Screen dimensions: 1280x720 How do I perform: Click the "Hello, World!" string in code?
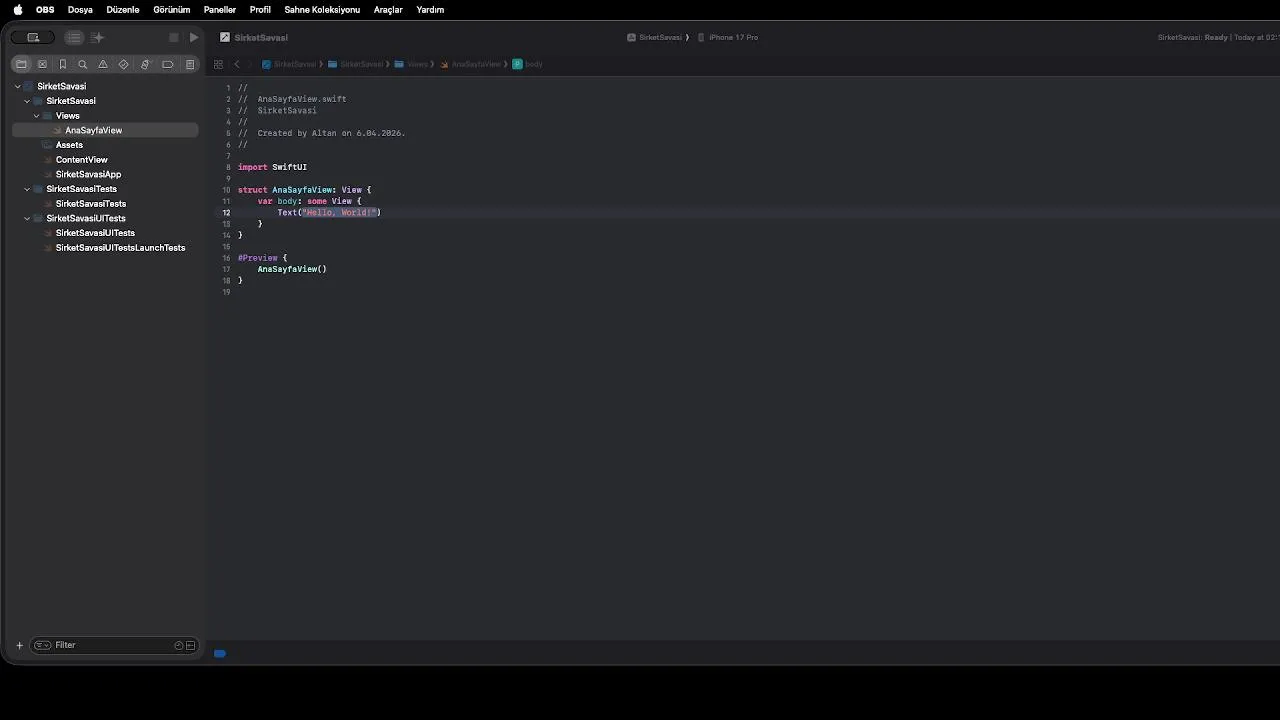click(339, 212)
